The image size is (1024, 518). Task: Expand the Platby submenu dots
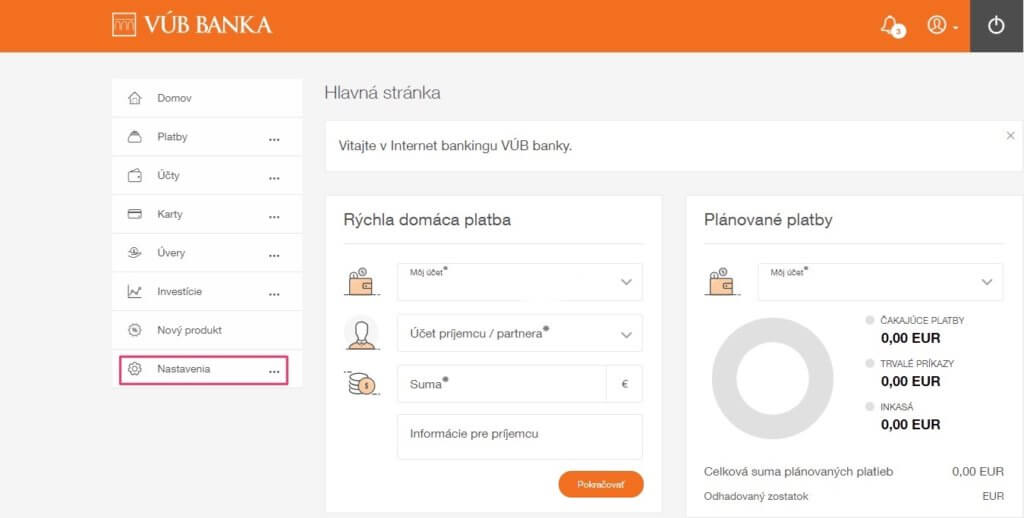coord(274,139)
